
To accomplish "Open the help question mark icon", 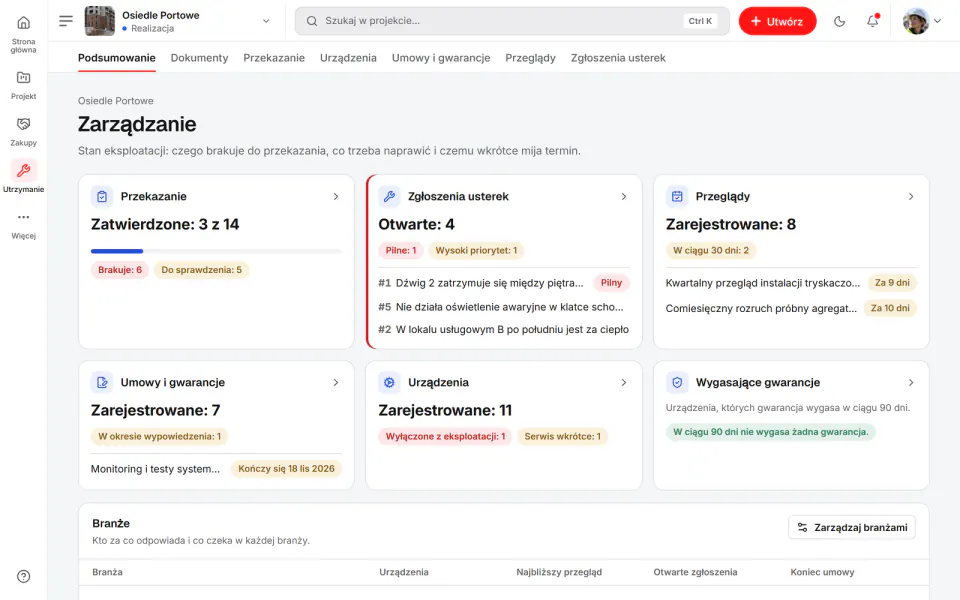I will [23, 576].
